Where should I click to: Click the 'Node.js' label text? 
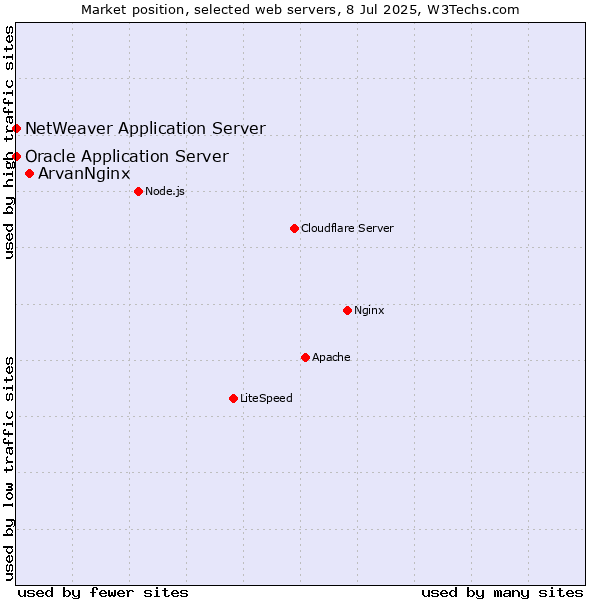click(165, 191)
